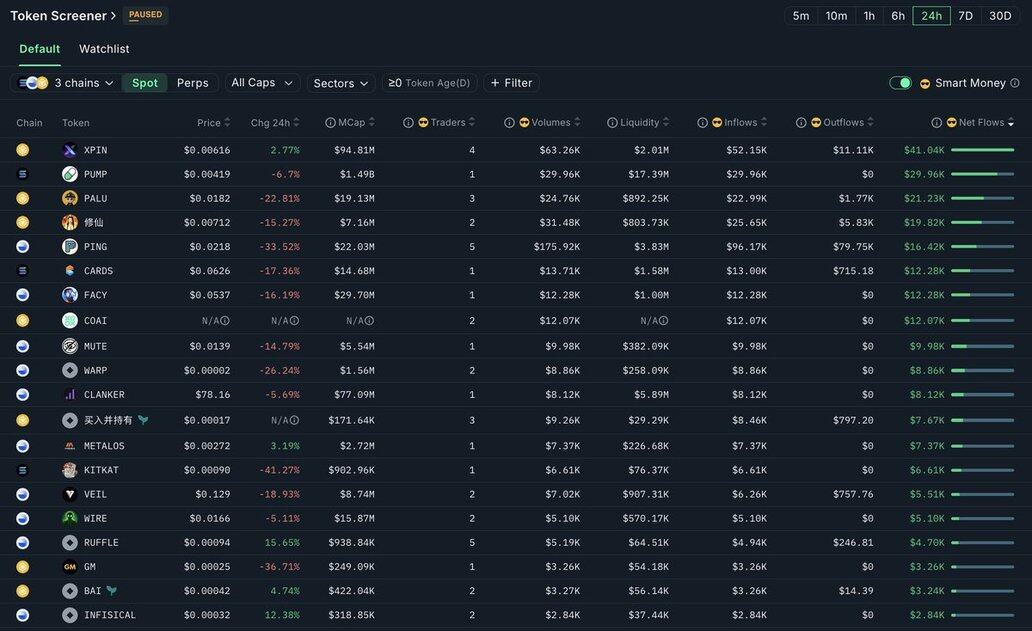
Task: Open the Sectors dropdown
Action: 341,83
